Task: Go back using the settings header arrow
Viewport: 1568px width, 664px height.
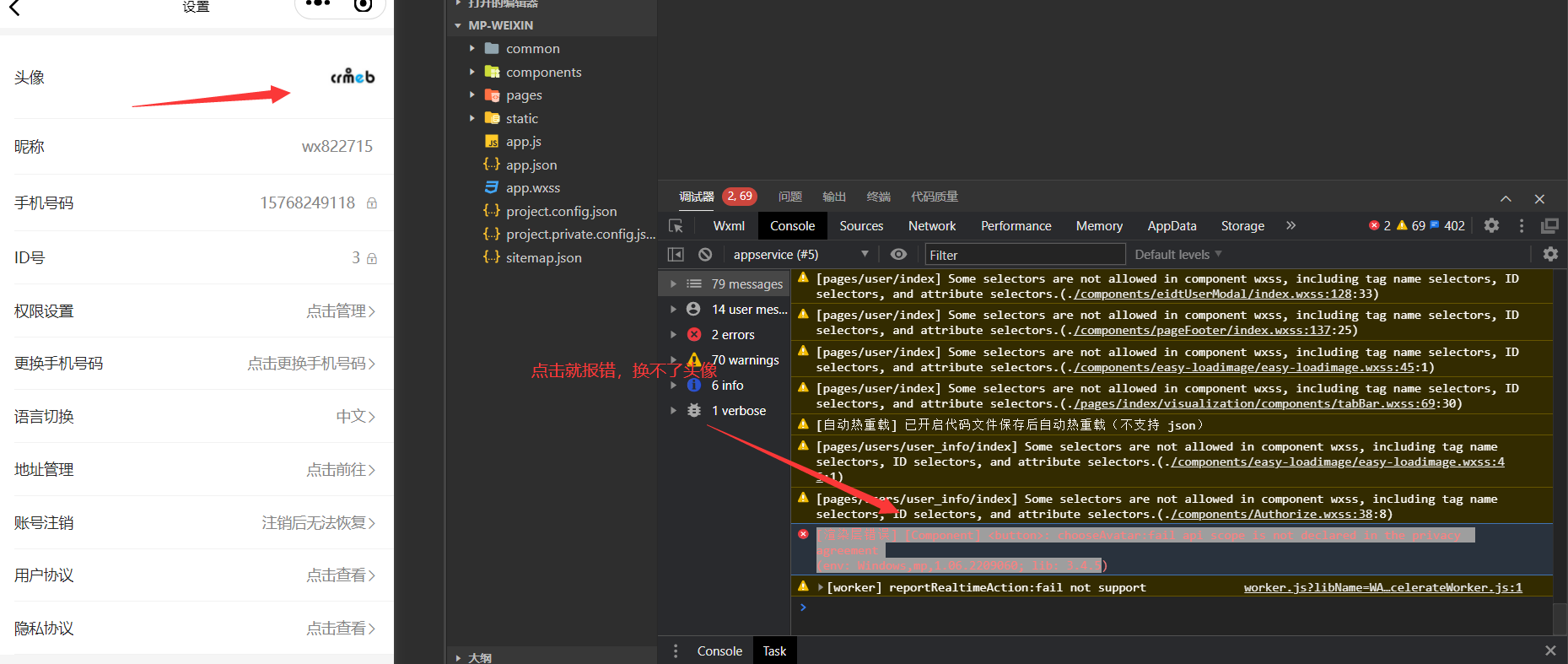Action: pos(14,8)
